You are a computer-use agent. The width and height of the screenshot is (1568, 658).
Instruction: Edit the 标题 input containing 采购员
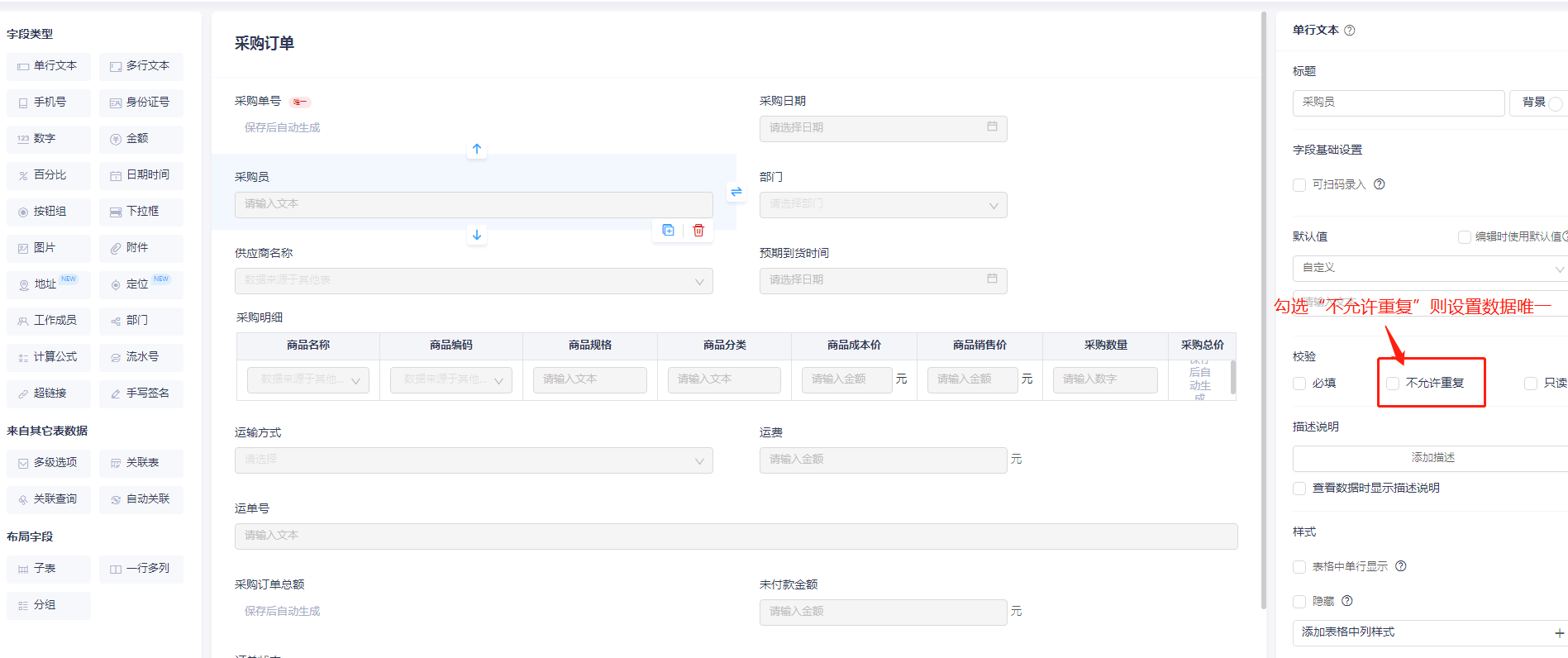(1399, 103)
